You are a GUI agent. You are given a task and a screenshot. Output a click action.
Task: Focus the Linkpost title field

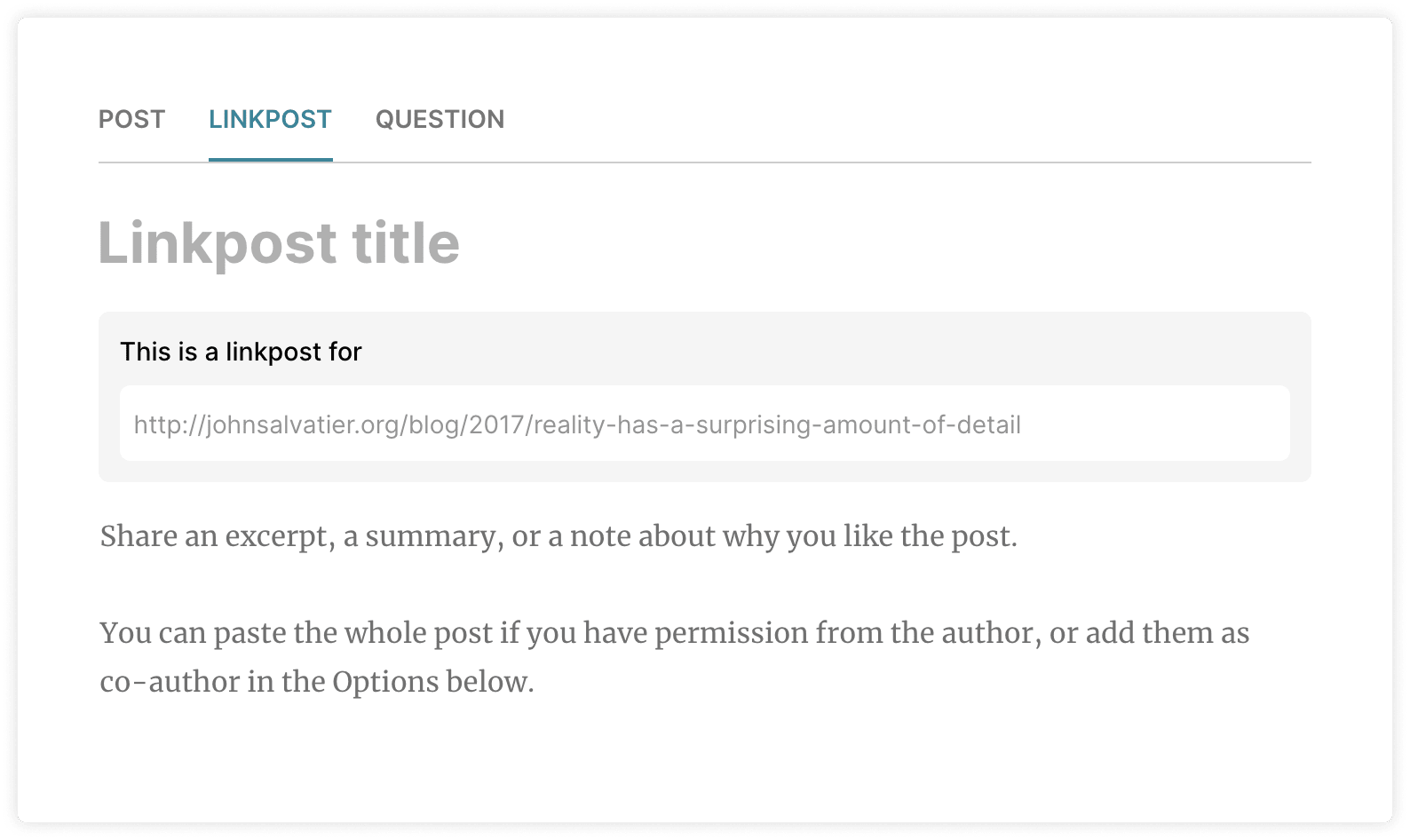pos(279,243)
